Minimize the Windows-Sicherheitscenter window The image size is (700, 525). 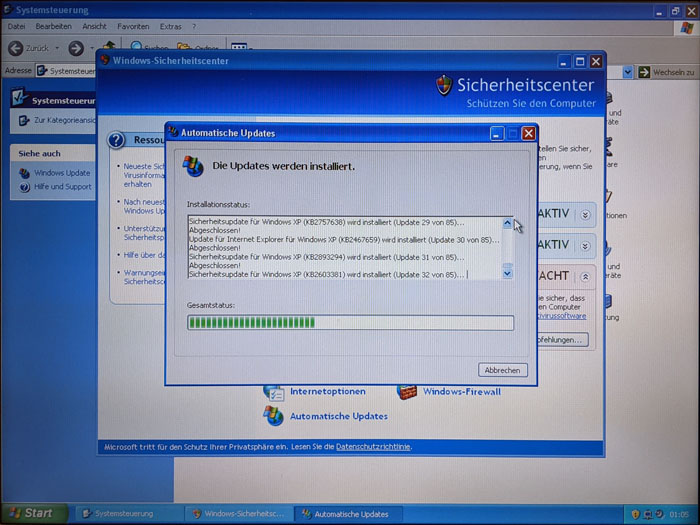tap(564, 62)
